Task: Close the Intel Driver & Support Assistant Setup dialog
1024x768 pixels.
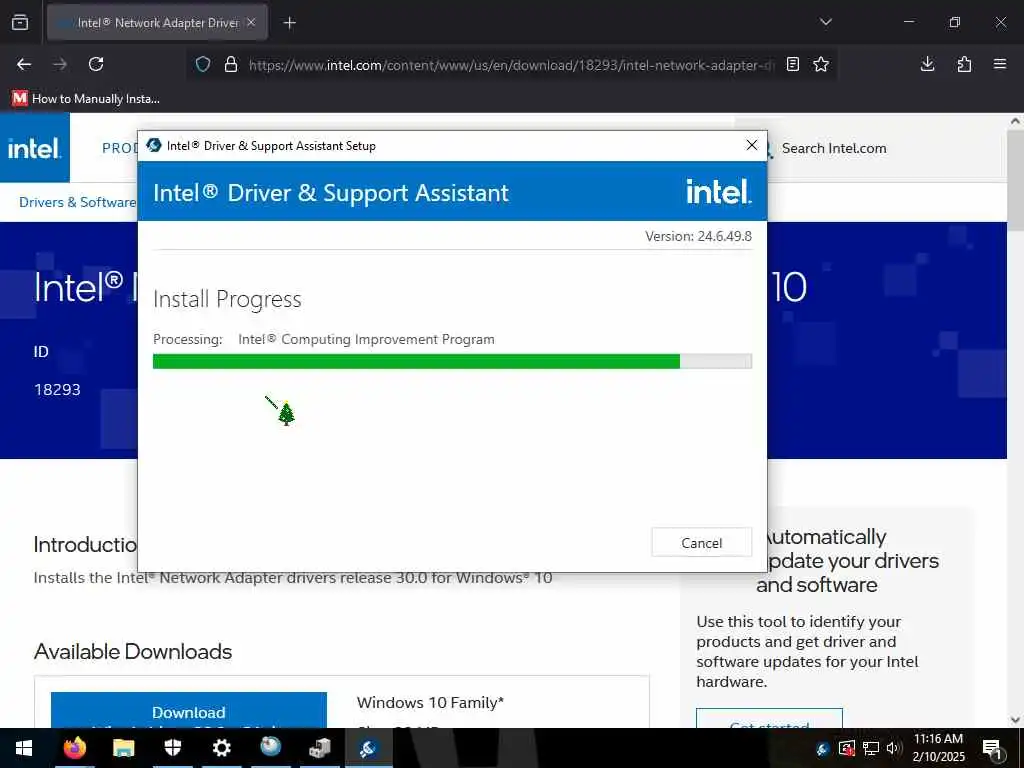Action: pyautogui.click(x=752, y=145)
